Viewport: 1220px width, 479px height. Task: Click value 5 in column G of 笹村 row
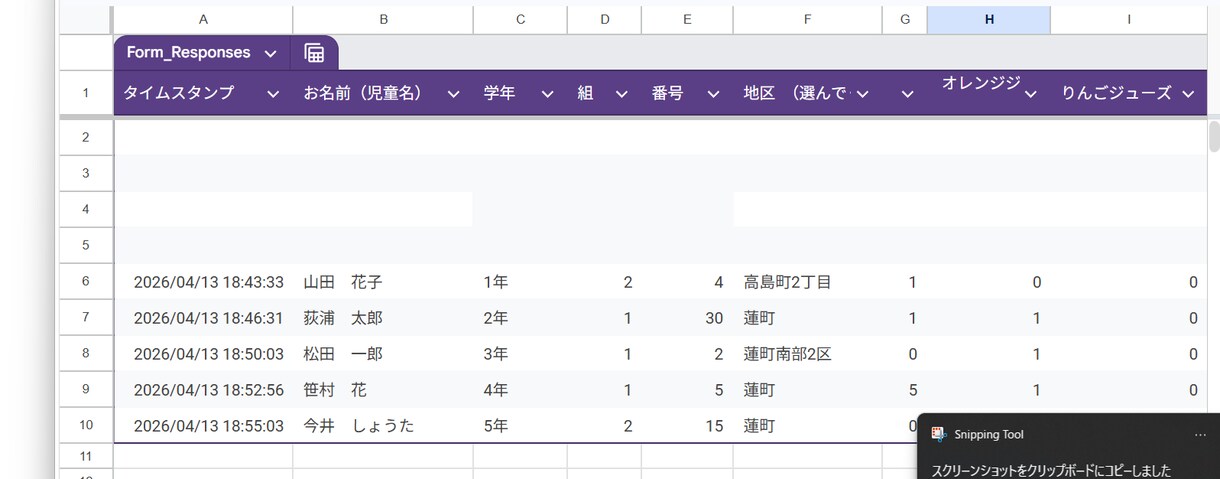[x=912, y=390]
